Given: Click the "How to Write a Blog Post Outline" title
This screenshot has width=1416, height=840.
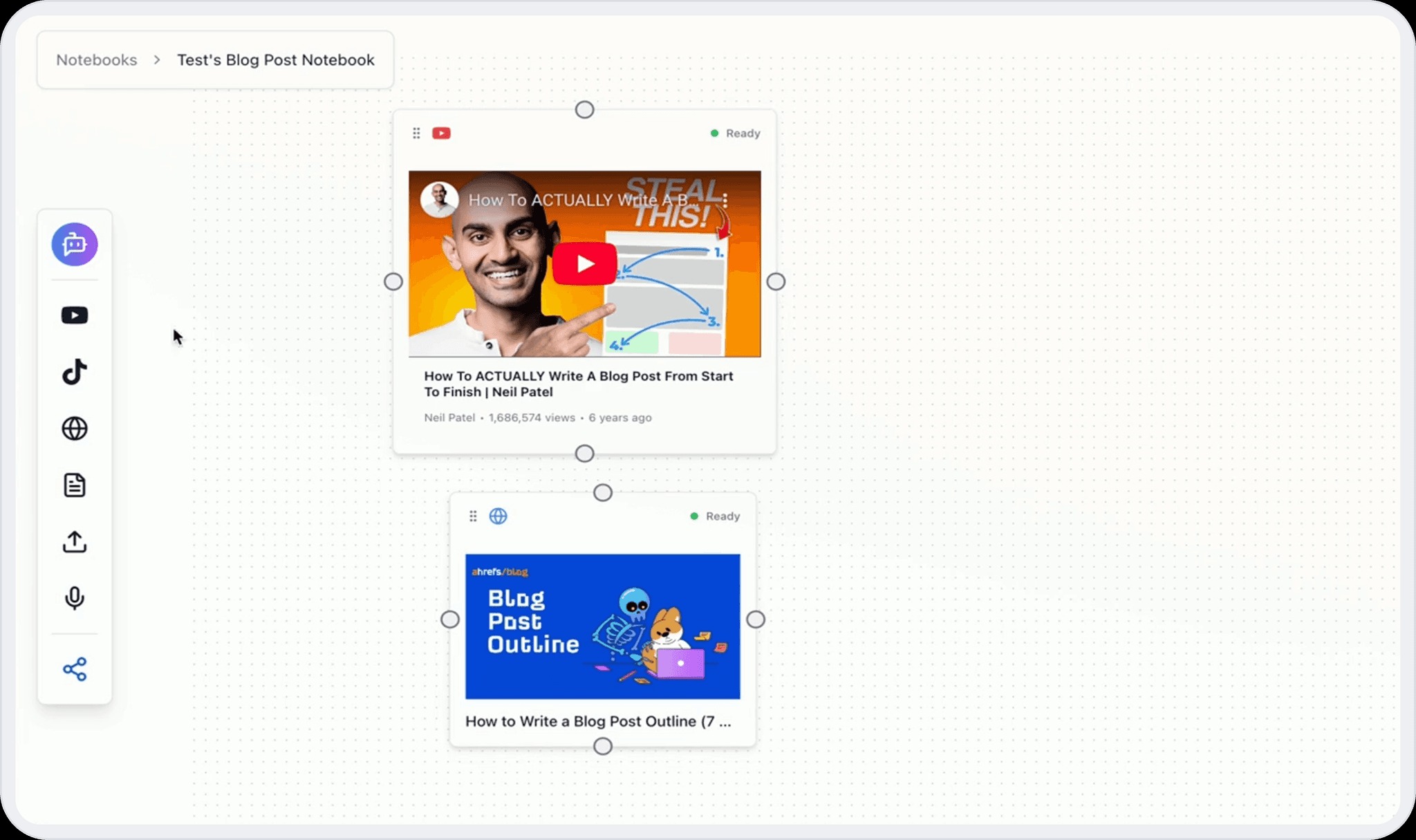Looking at the screenshot, I should tap(598, 721).
